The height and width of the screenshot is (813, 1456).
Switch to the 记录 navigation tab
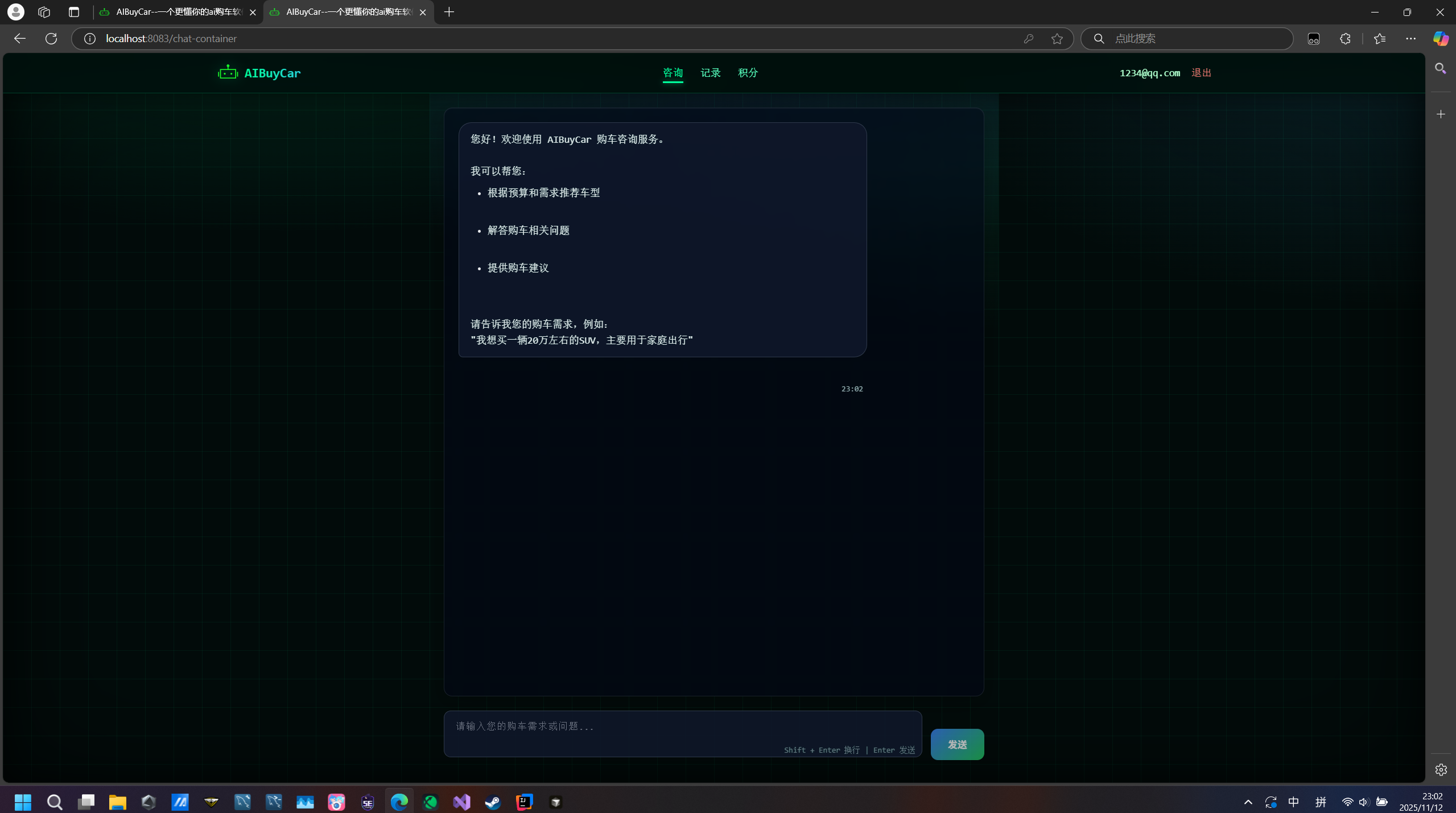click(710, 72)
